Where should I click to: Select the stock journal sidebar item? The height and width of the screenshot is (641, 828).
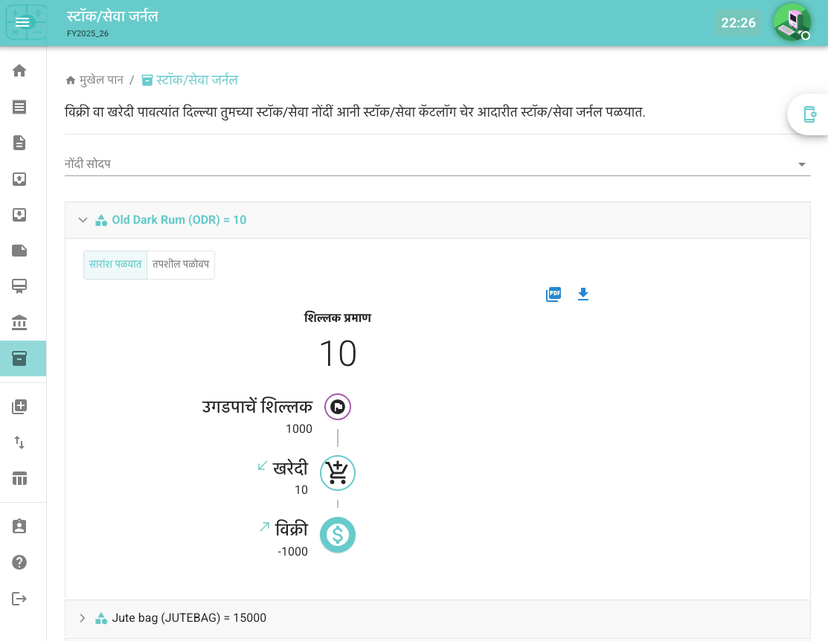click(19, 358)
